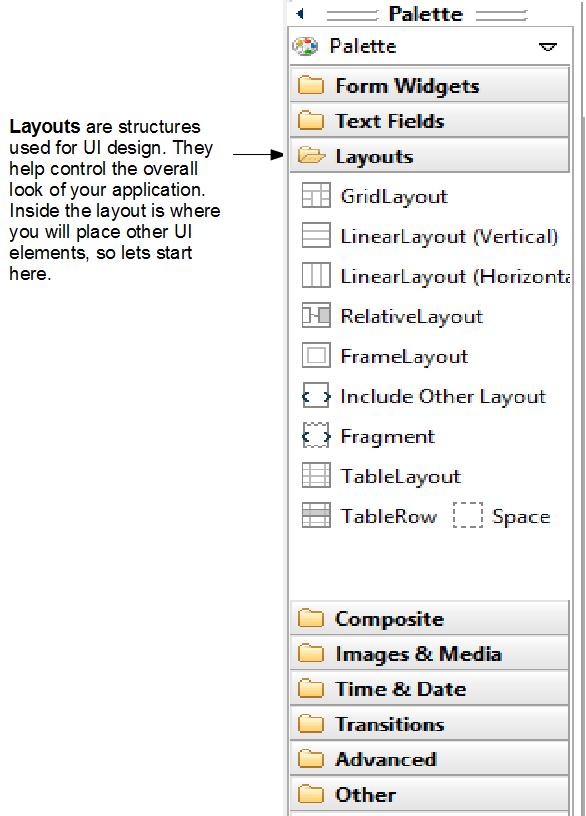Select the TableLayout icon
Image resolution: width=586 pixels, height=816 pixels.
(316, 476)
